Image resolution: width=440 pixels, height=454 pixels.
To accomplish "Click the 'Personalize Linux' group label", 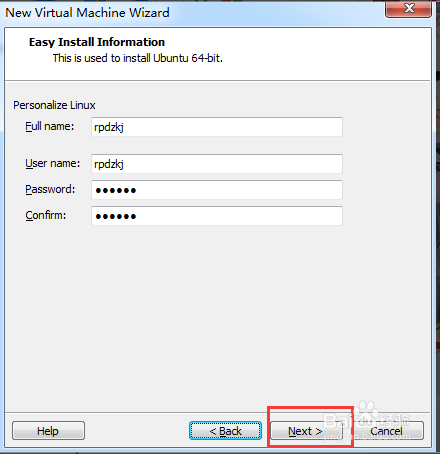I will 54,105.
